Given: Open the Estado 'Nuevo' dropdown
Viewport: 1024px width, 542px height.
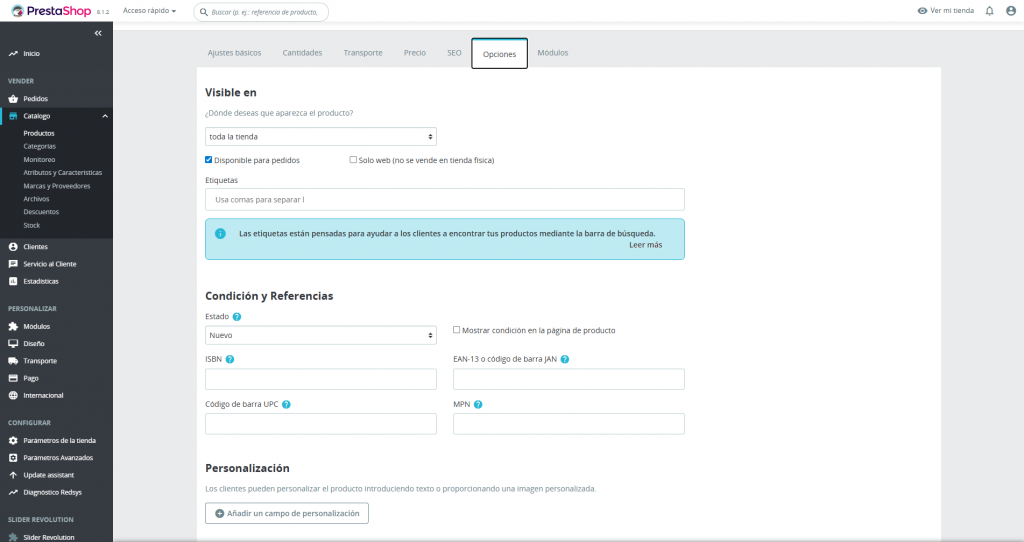Looking at the screenshot, I should tap(321, 335).
